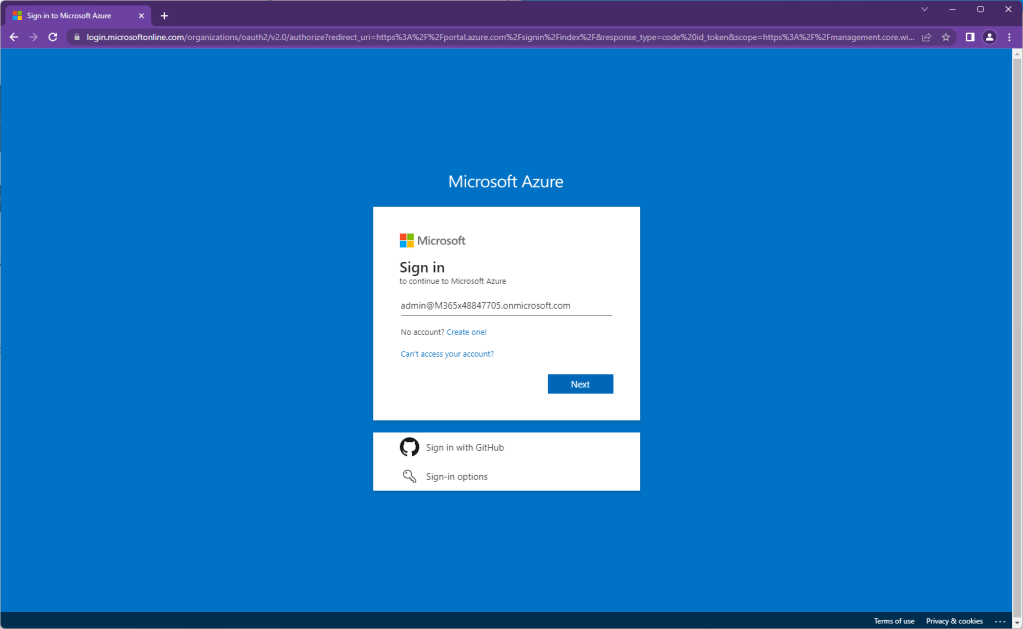Expand the tab search chevron
This screenshot has height=629, width=1023.
pos(922,9)
